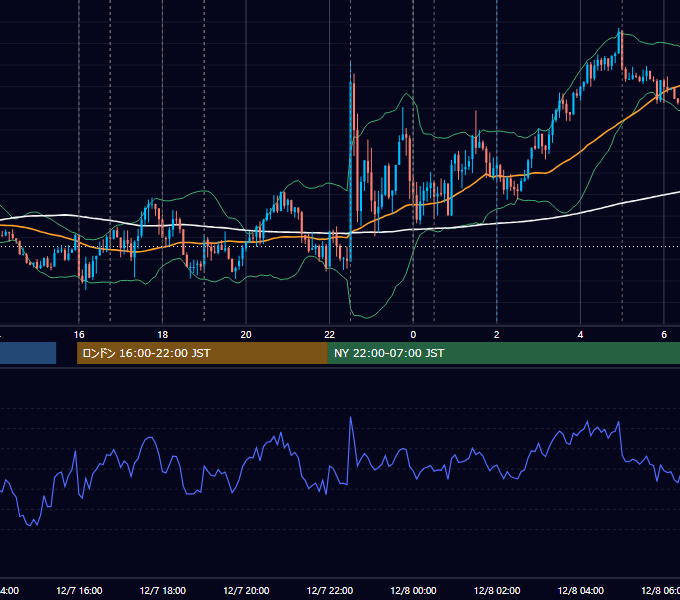The width and height of the screenshot is (680, 600).
Task: Click the '0' hour label on price chart axis
Action: 413,335
